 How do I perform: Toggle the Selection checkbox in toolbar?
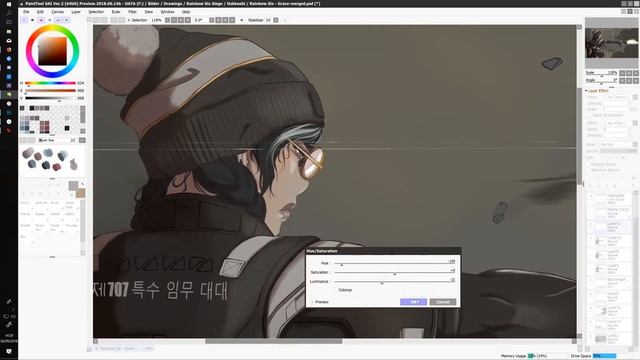click(129, 20)
